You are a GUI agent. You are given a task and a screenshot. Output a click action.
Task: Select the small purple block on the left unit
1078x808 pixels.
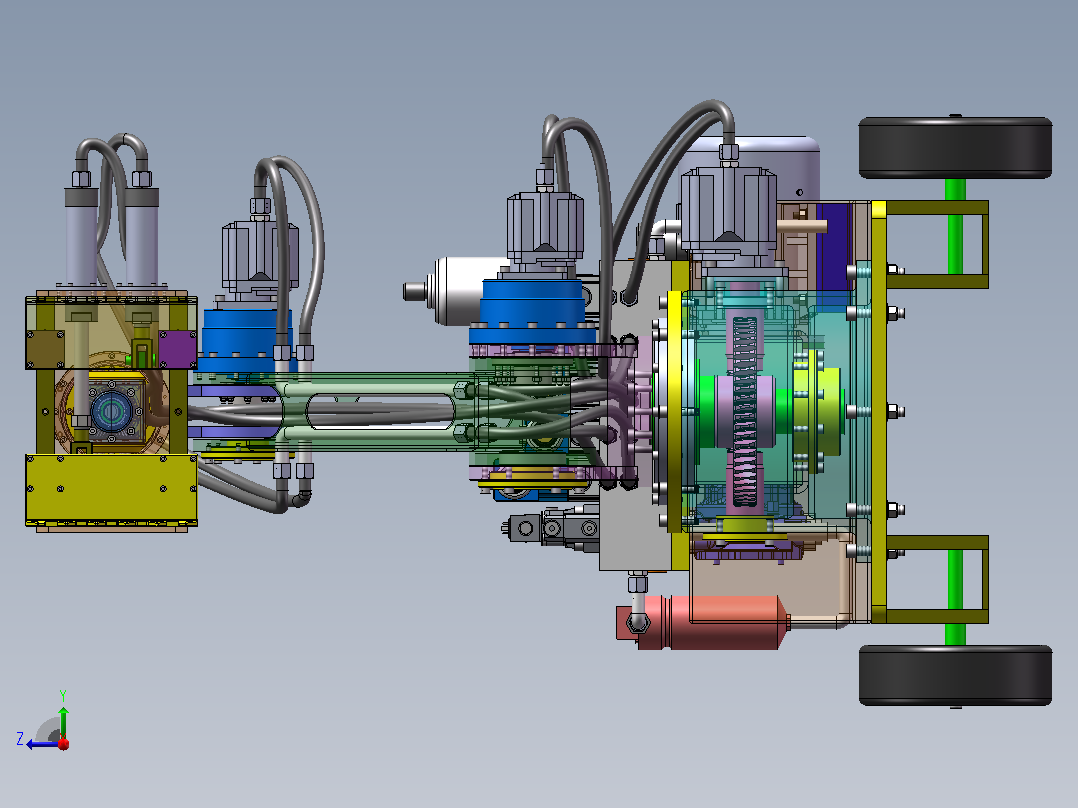(178, 349)
